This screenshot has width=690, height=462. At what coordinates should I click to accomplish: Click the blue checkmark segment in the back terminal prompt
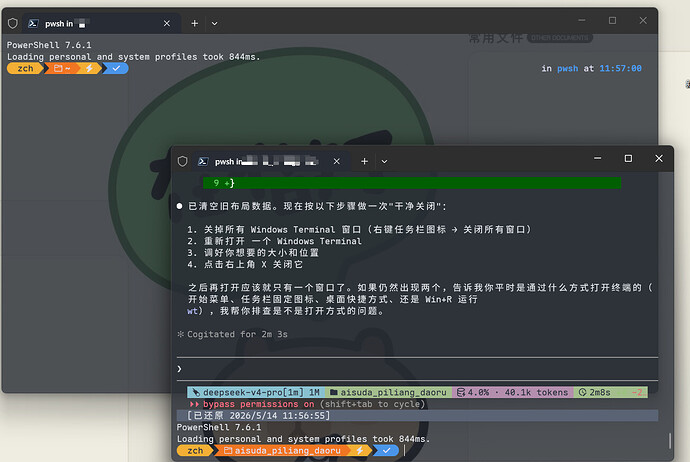pyautogui.click(x=116, y=69)
